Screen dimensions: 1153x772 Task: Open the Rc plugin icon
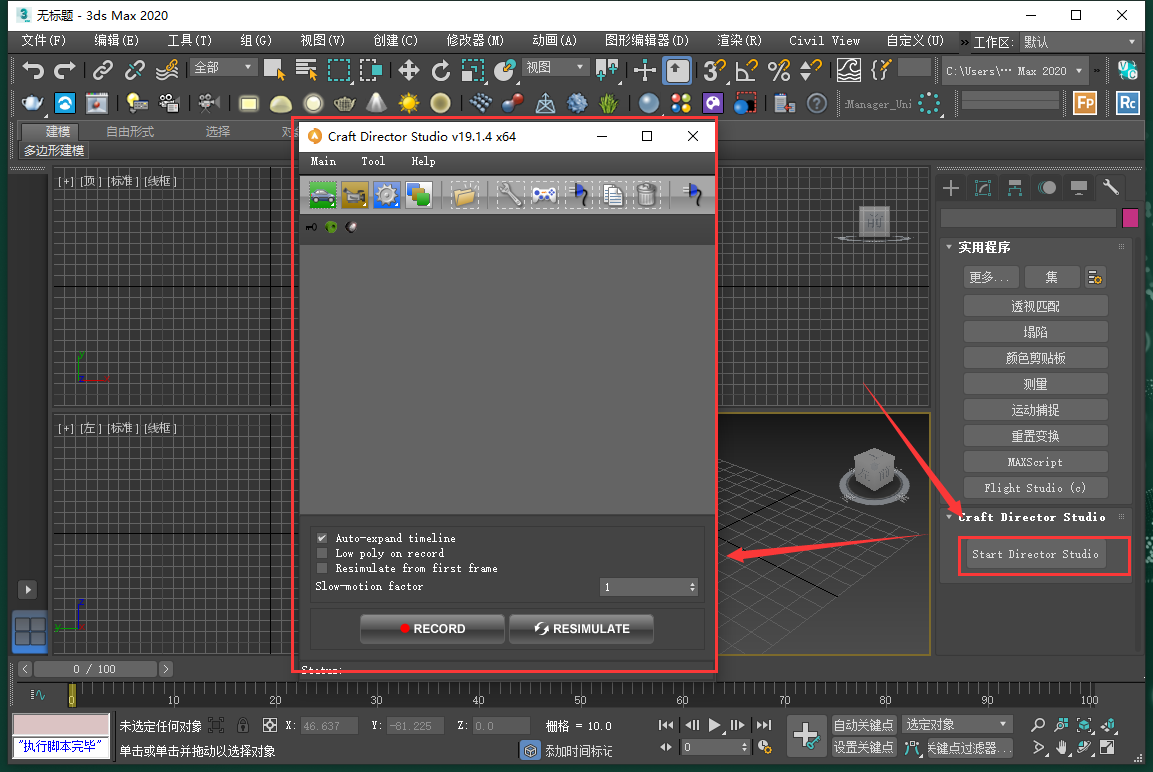(x=1127, y=103)
